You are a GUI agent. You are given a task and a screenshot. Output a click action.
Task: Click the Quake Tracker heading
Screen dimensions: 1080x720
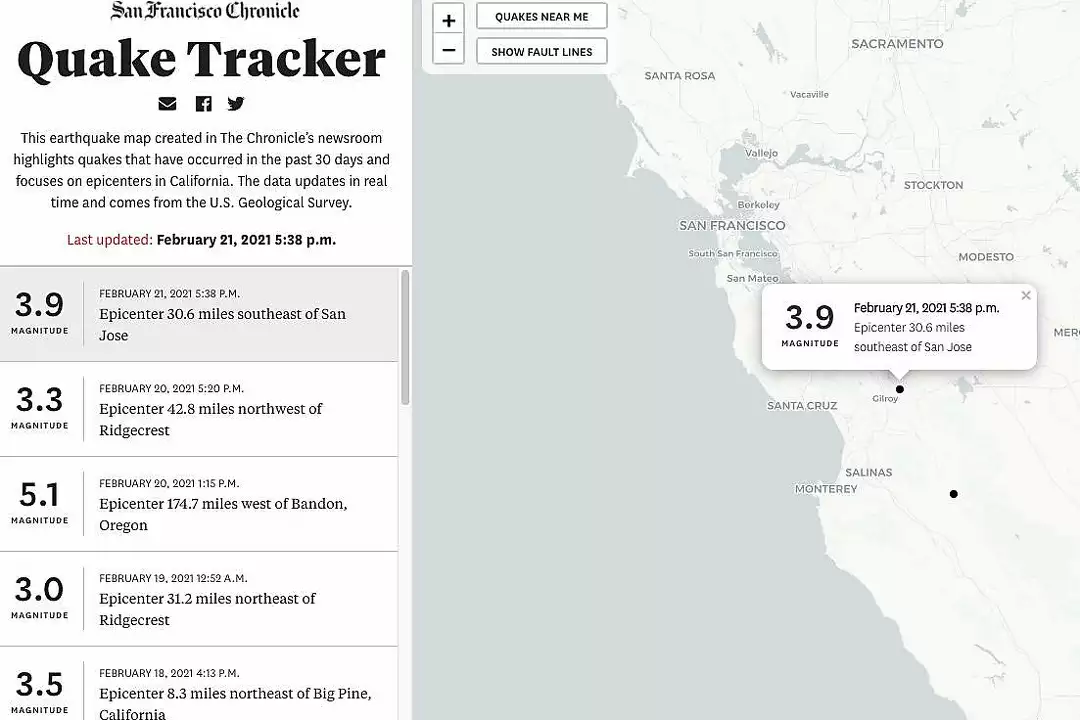(x=201, y=59)
